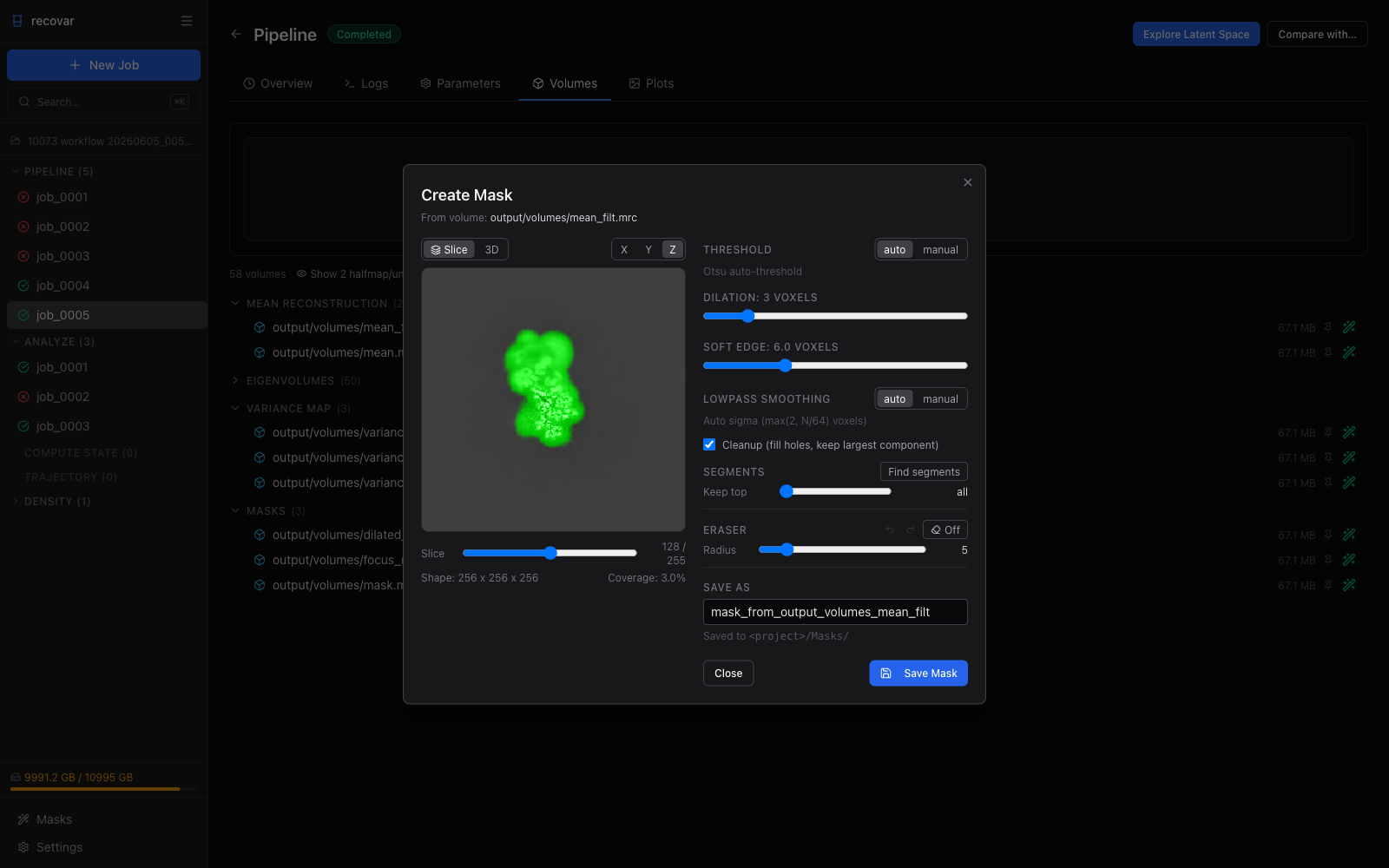Click the cube icon of the mask.mrc row
The image size is (1389, 868).
click(x=260, y=585)
